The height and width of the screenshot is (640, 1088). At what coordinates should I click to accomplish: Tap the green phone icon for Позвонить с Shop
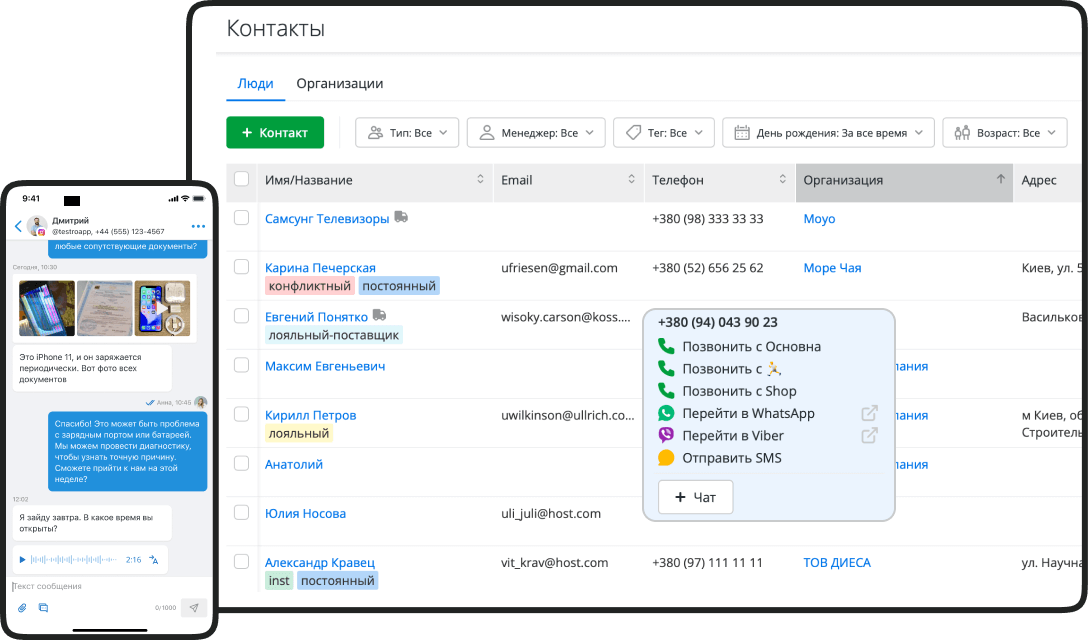point(665,390)
